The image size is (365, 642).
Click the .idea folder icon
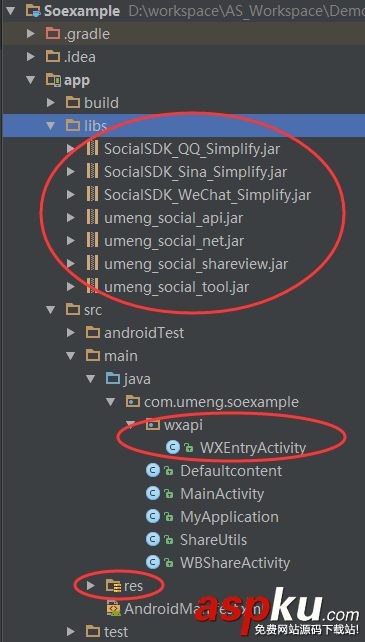53,56
